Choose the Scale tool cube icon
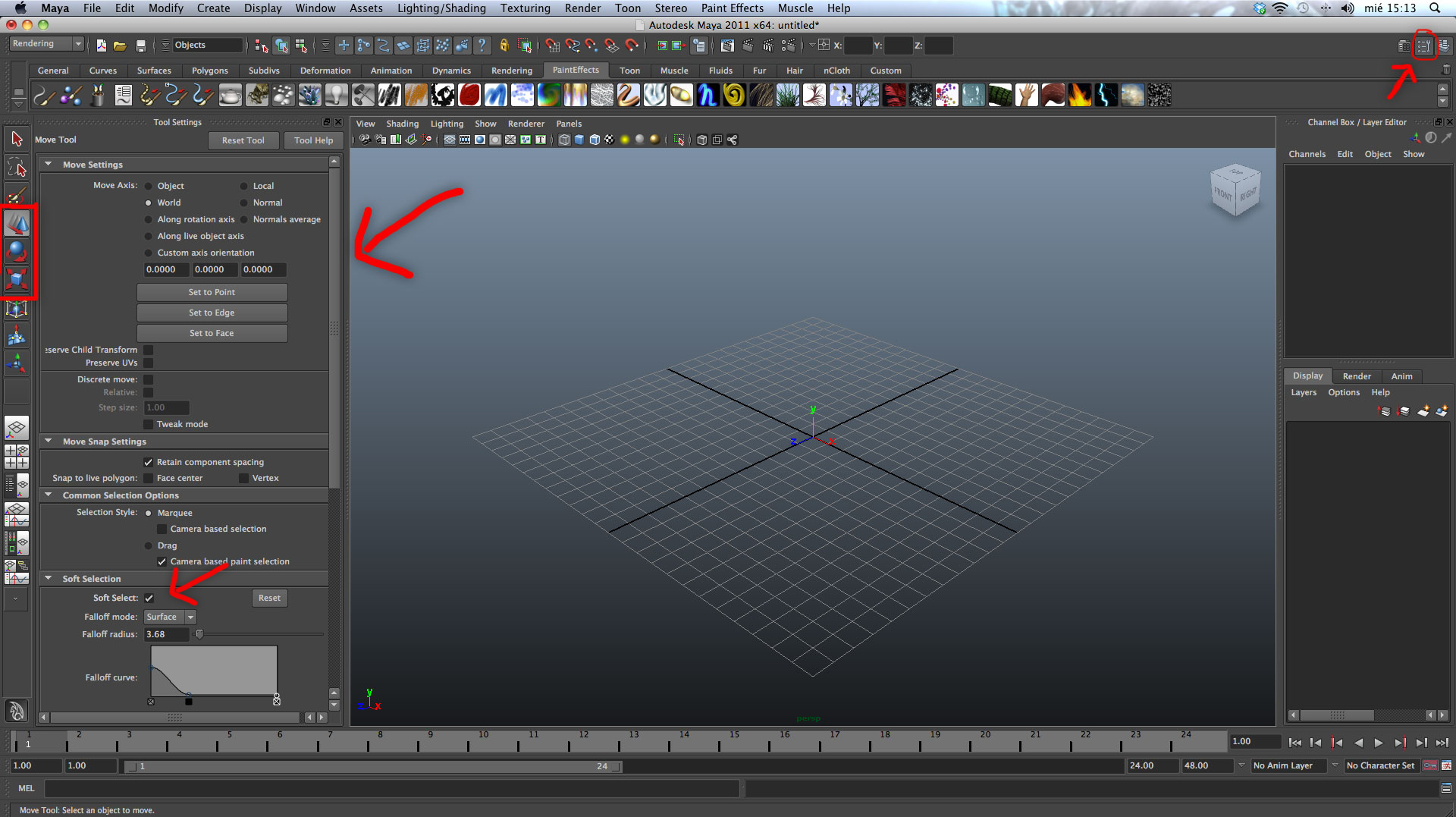Screen dimensions: 1456x817 tap(17, 279)
